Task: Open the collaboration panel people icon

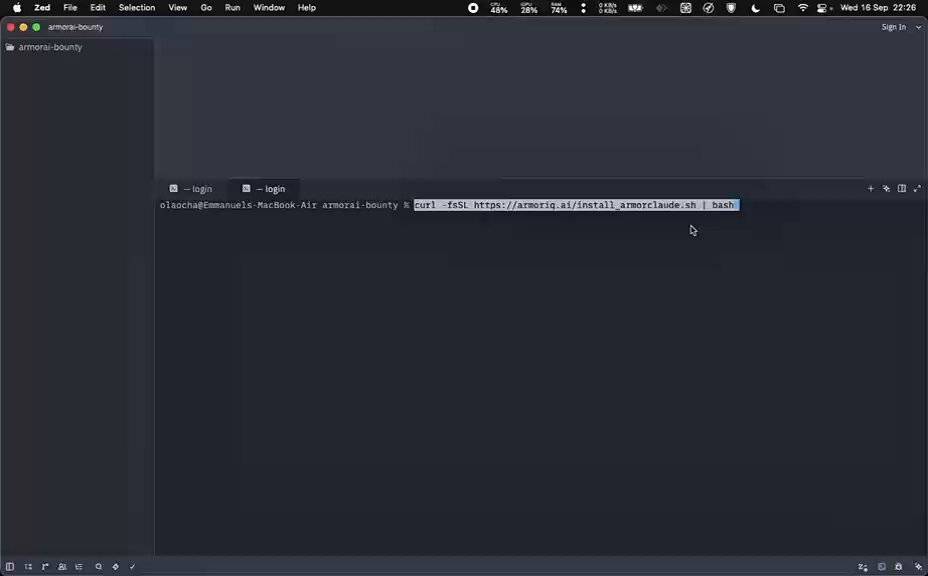Action: pos(62,567)
